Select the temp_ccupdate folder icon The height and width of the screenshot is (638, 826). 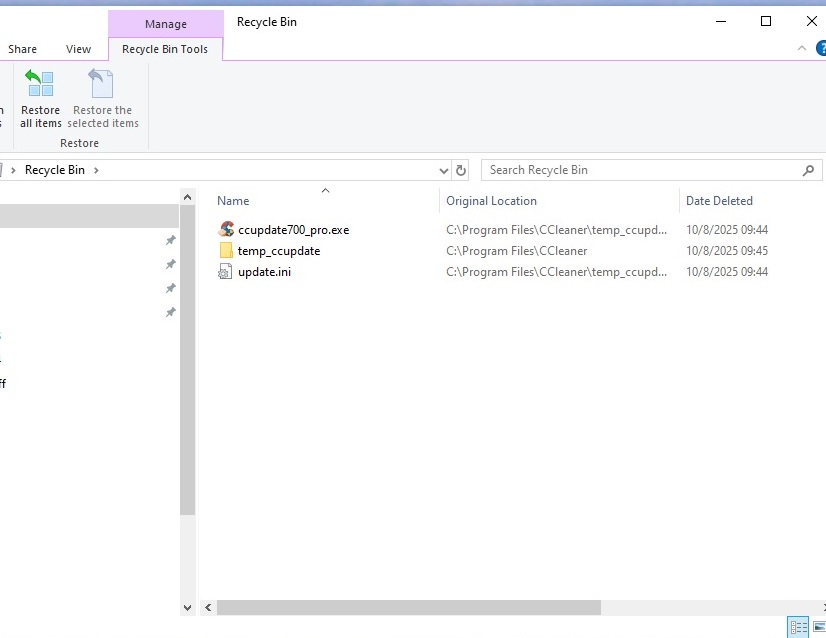(x=226, y=251)
